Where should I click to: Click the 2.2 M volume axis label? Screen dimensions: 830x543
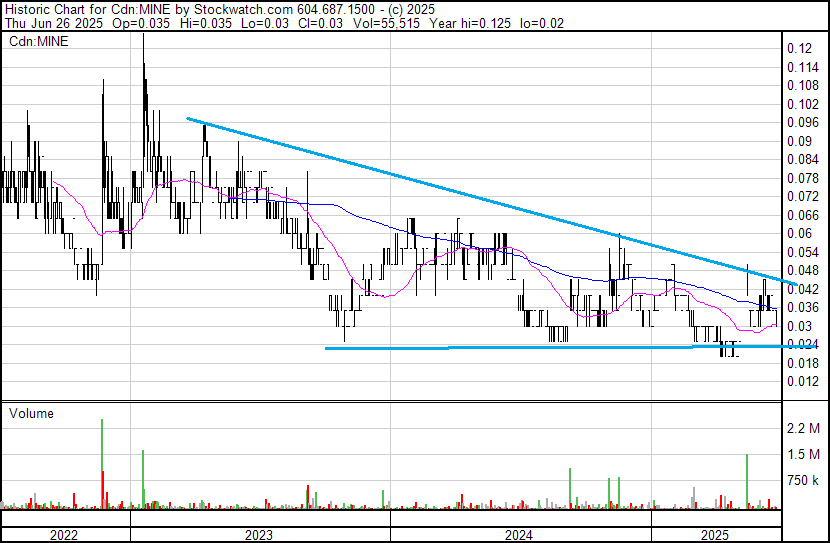[x=803, y=428]
